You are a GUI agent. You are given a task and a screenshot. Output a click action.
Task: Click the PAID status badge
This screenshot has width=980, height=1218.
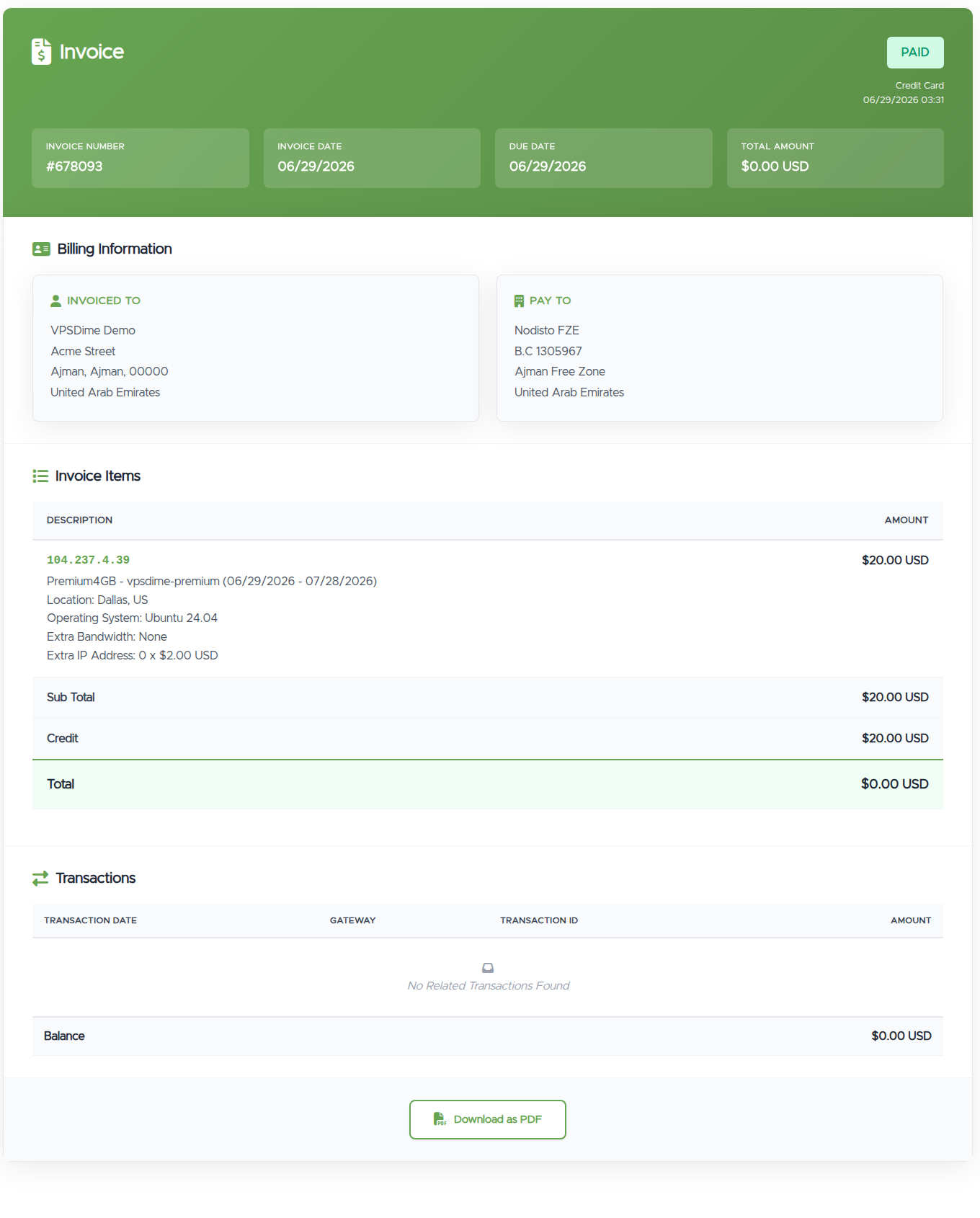point(915,53)
